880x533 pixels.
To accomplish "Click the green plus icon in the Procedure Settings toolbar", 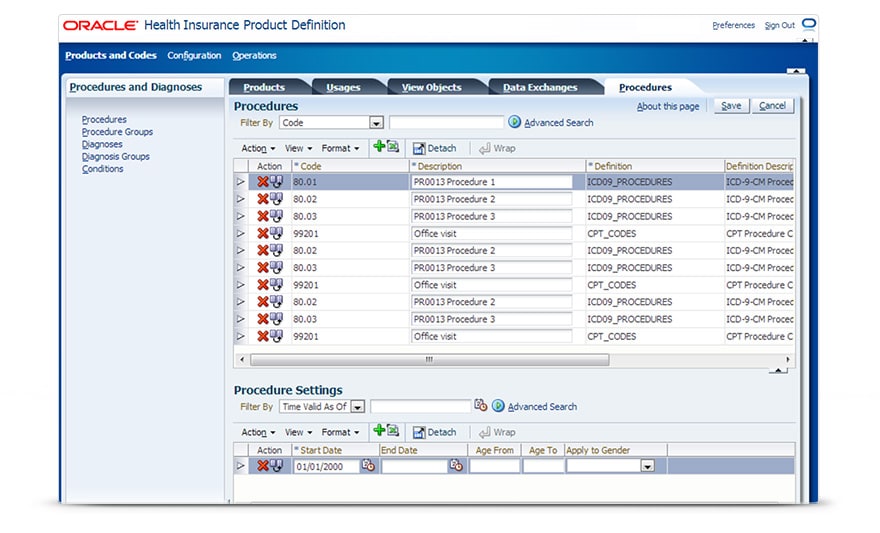I will tap(379, 431).
